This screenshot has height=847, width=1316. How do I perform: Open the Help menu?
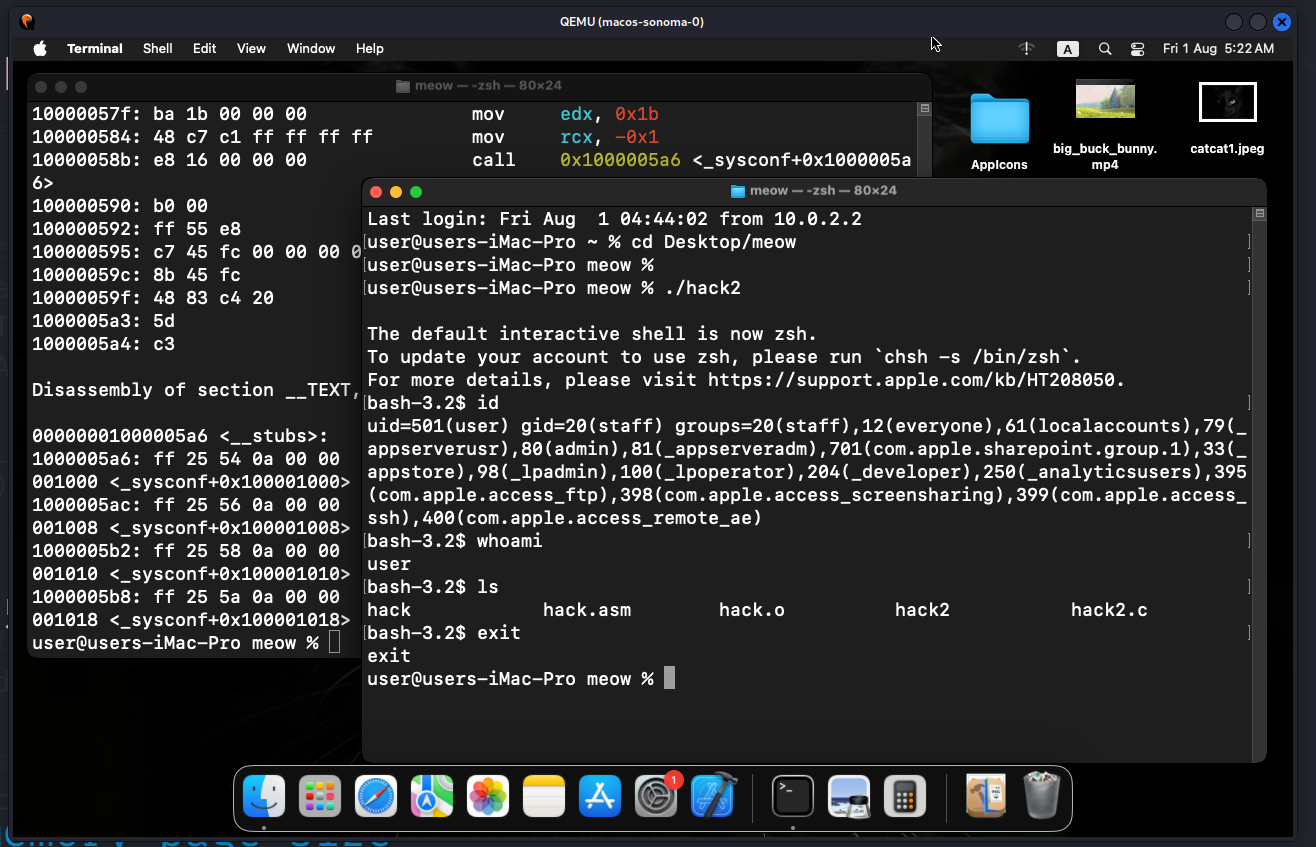tap(370, 48)
